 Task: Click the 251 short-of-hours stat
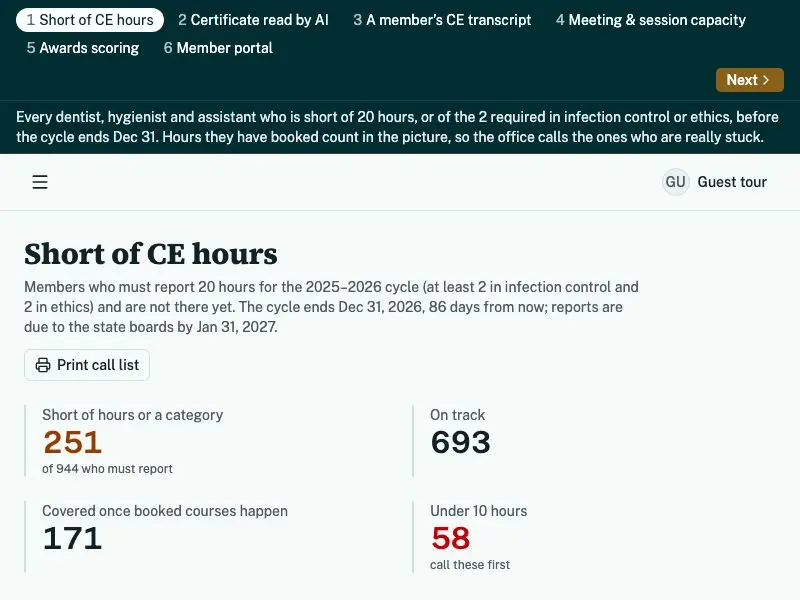(x=72, y=442)
